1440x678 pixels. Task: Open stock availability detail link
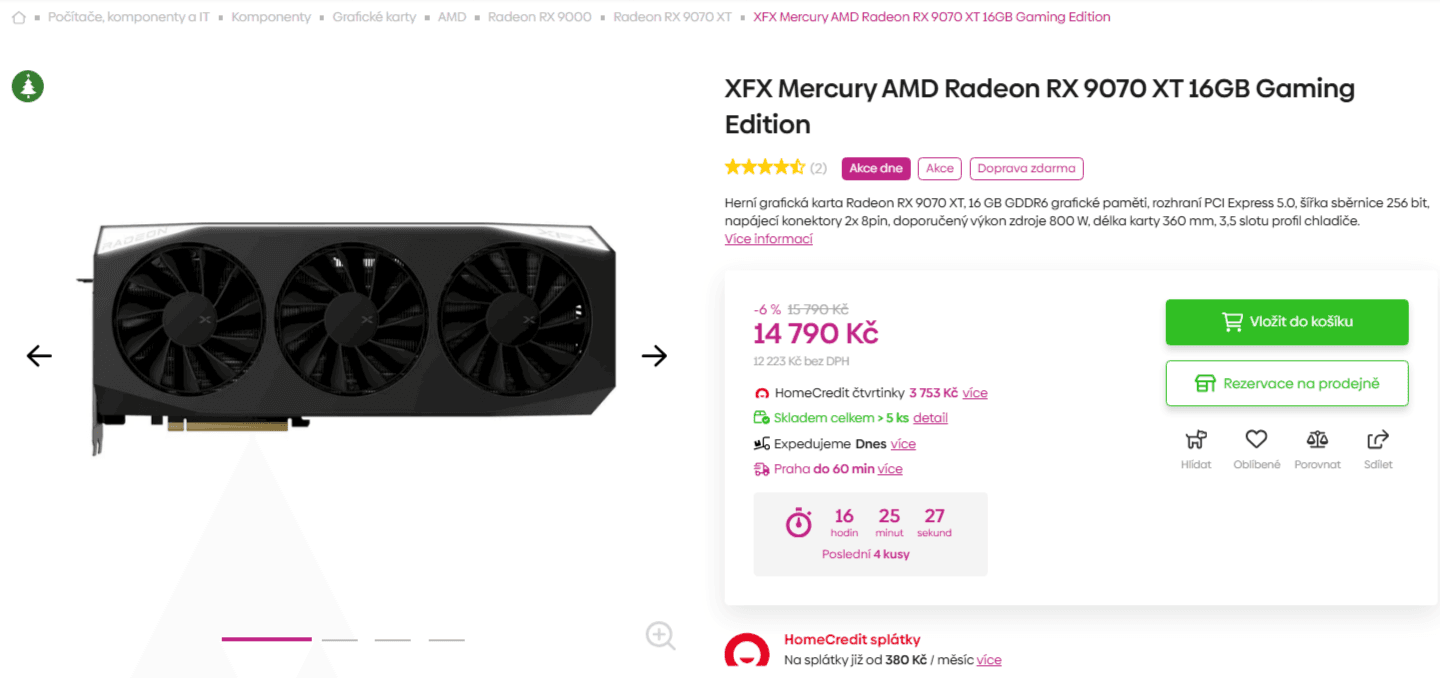click(x=930, y=417)
